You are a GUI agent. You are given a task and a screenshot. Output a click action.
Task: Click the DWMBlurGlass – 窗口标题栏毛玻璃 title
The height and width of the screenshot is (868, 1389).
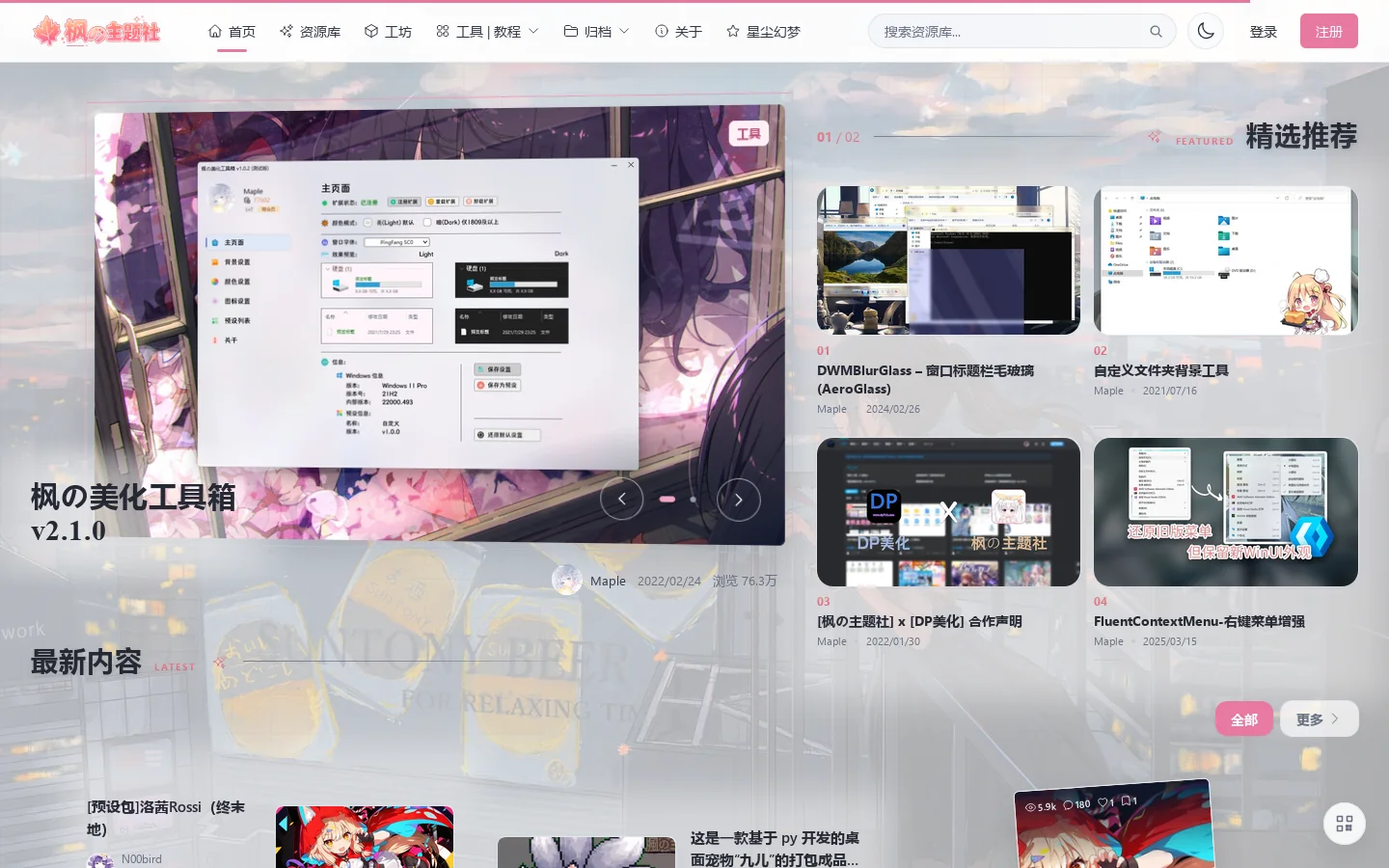pyautogui.click(x=926, y=379)
